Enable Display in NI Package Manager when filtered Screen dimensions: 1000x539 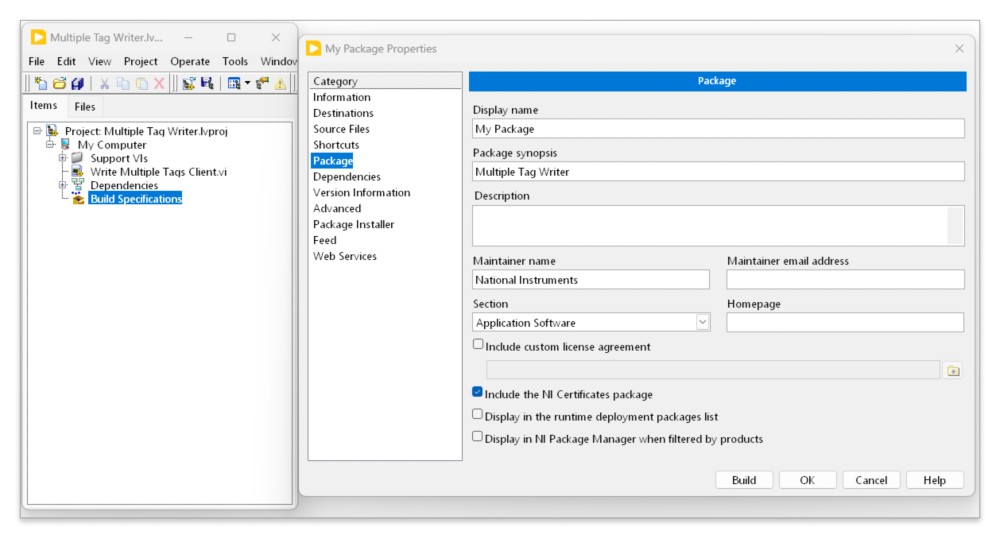click(477, 437)
